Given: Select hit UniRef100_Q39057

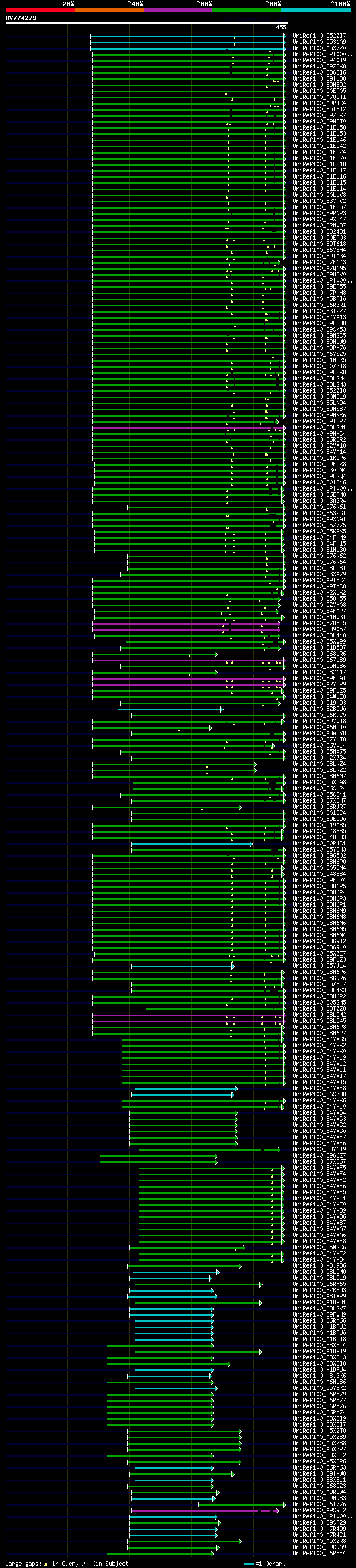Looking at the screenshot, I should (x=319, y=630).
